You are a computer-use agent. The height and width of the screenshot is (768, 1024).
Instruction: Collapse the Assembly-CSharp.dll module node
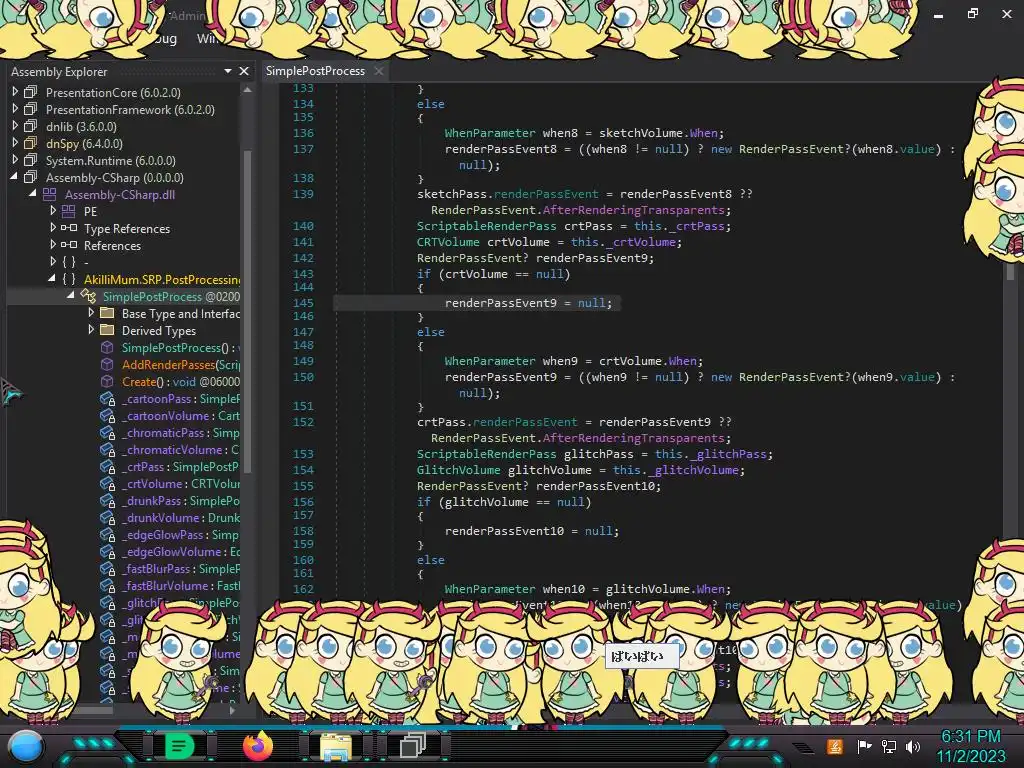click(x=33, y=194)
